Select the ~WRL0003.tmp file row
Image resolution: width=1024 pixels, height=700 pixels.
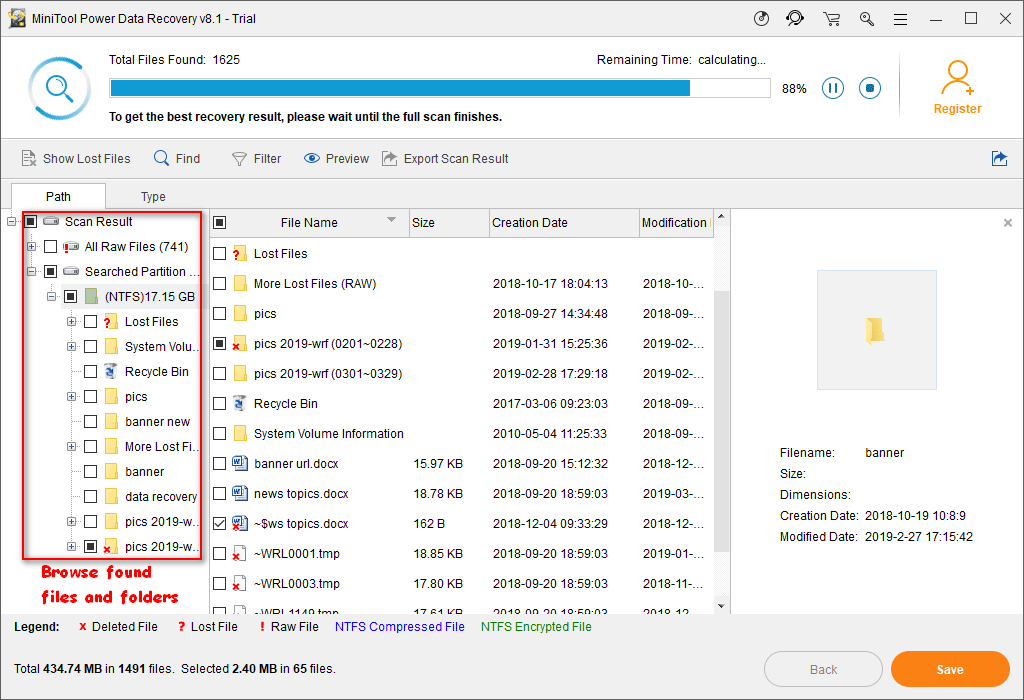pyautogui.click(x=462, y=584)
